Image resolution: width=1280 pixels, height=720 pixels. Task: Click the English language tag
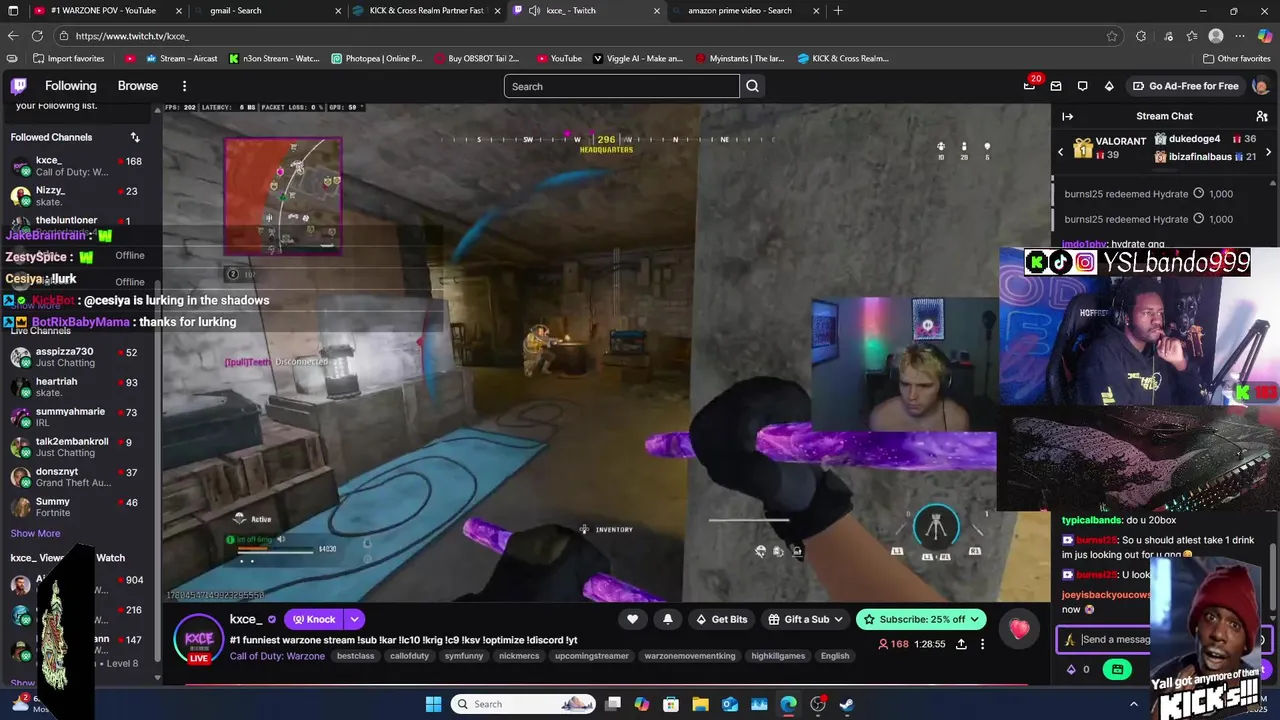pyautogui.click(x=834, y=656)
